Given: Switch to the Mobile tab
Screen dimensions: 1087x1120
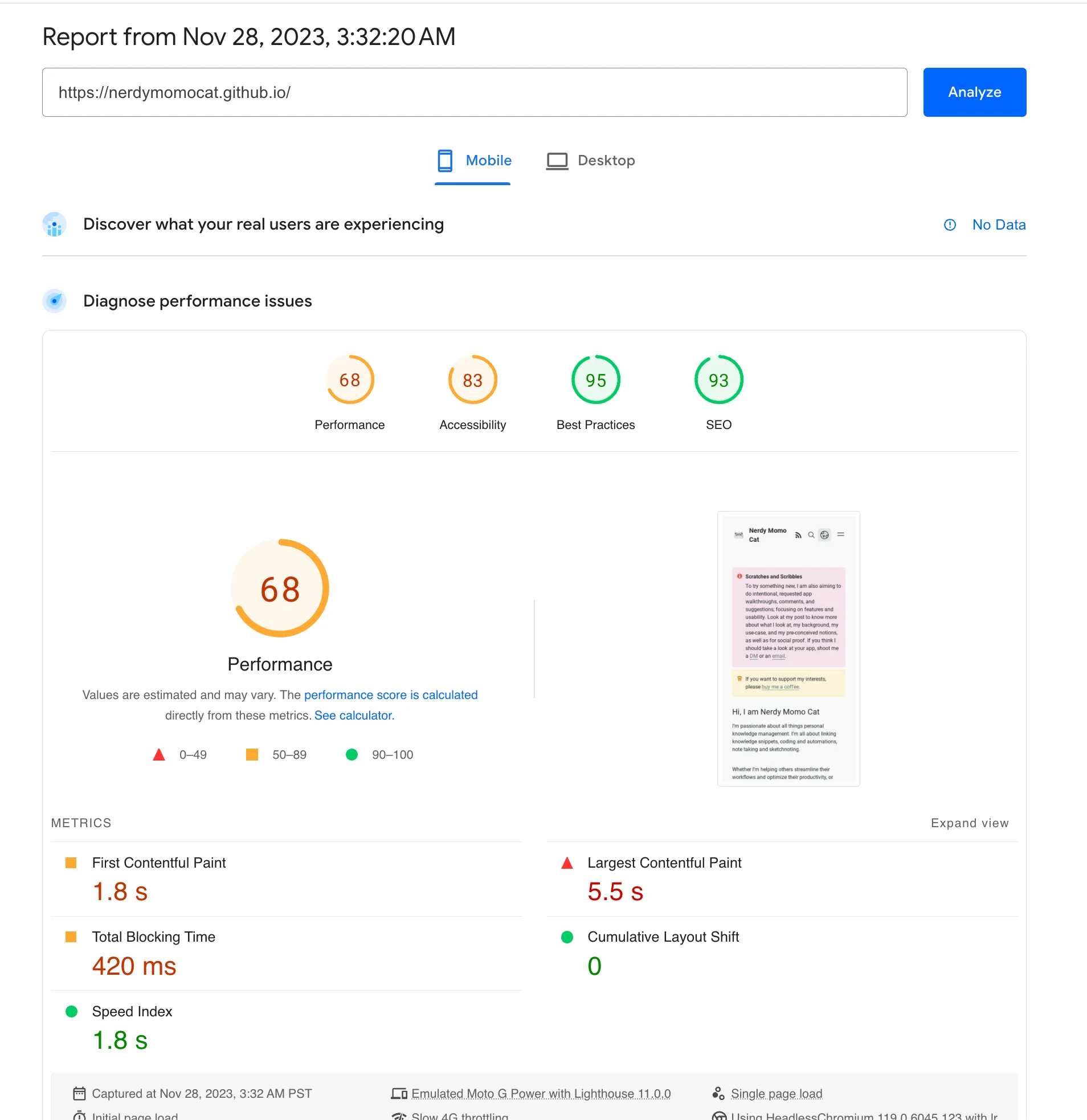Looking at the screenshot, I should pyautogui.click(x=473, y=161).
